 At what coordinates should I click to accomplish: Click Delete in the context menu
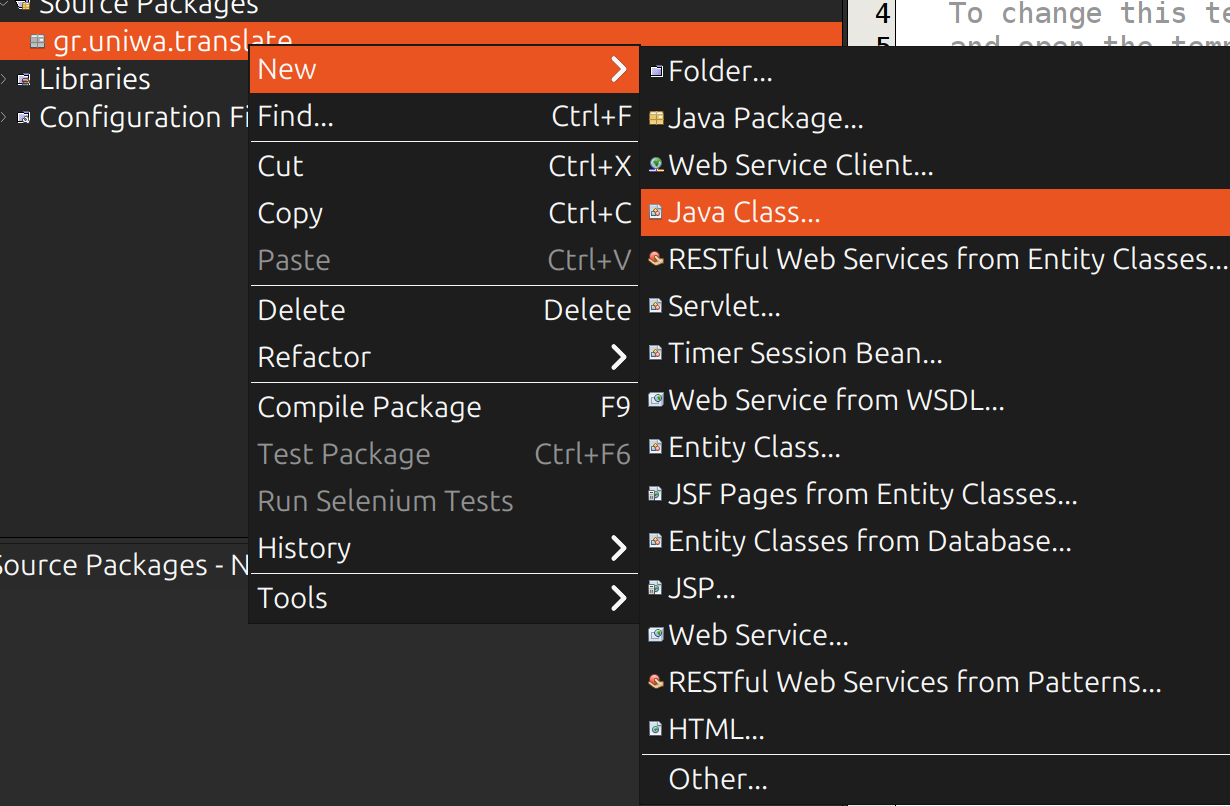(301, 310)
